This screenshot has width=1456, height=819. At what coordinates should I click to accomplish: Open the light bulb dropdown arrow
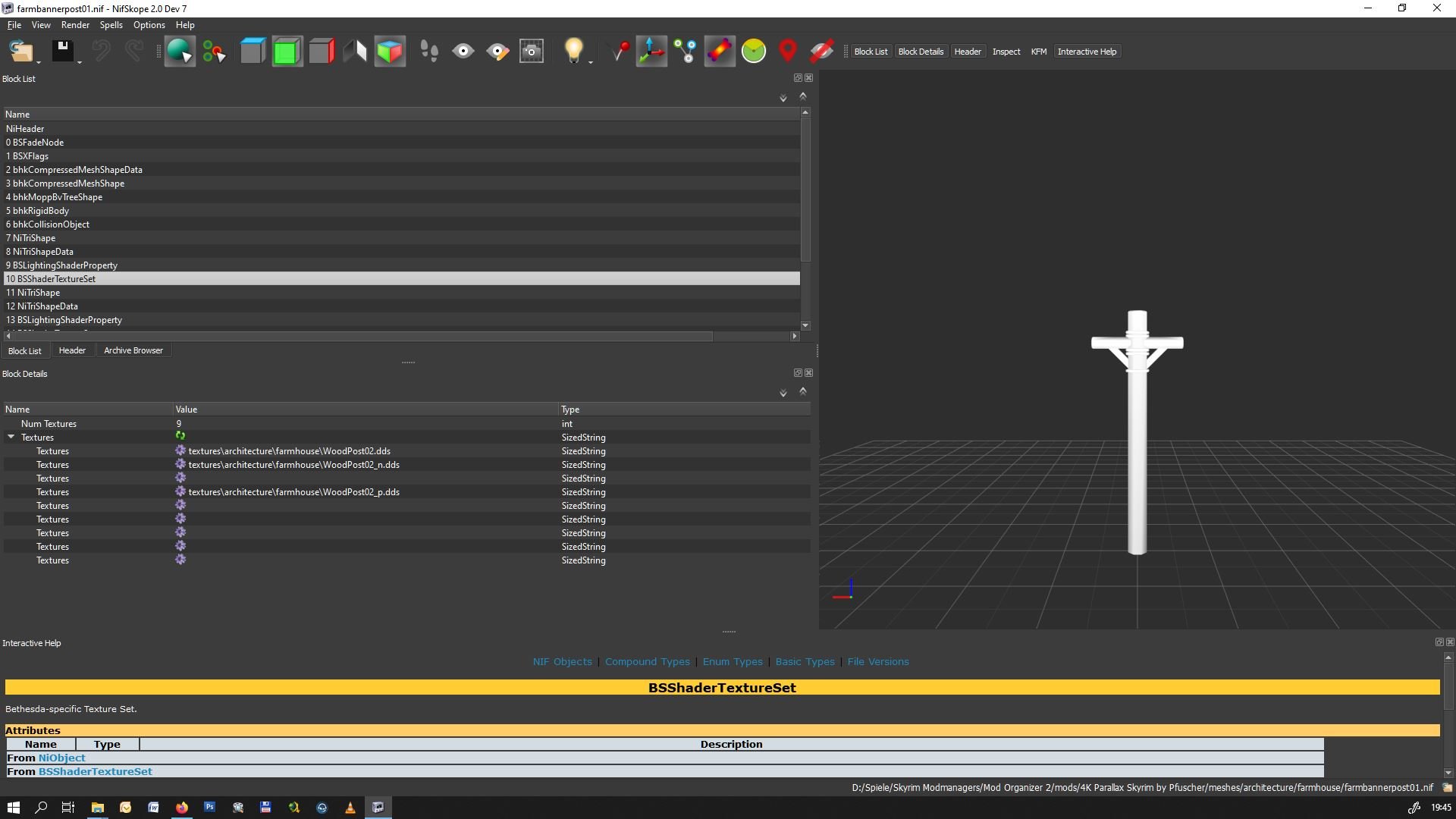coord(591,62)
